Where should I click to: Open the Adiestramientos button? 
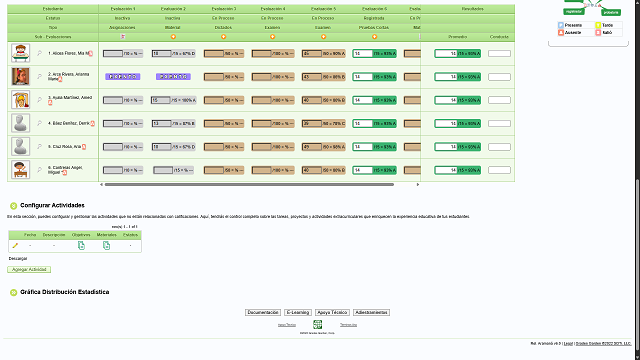coord(371,312)
